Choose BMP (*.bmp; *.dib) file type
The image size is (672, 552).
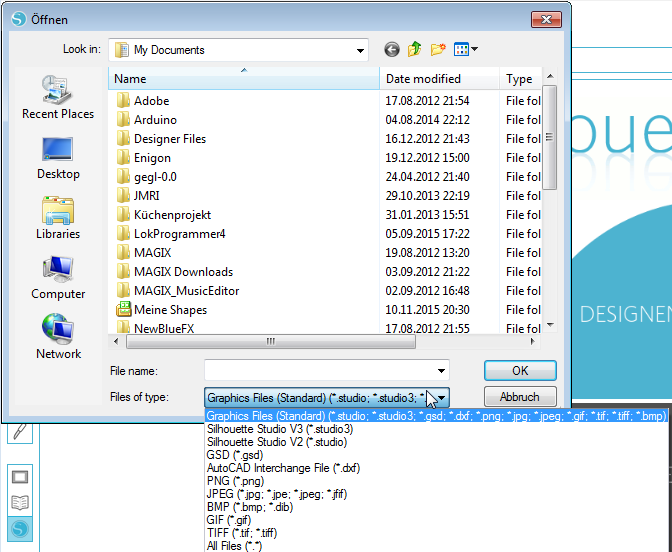click(x=250, y=507)
